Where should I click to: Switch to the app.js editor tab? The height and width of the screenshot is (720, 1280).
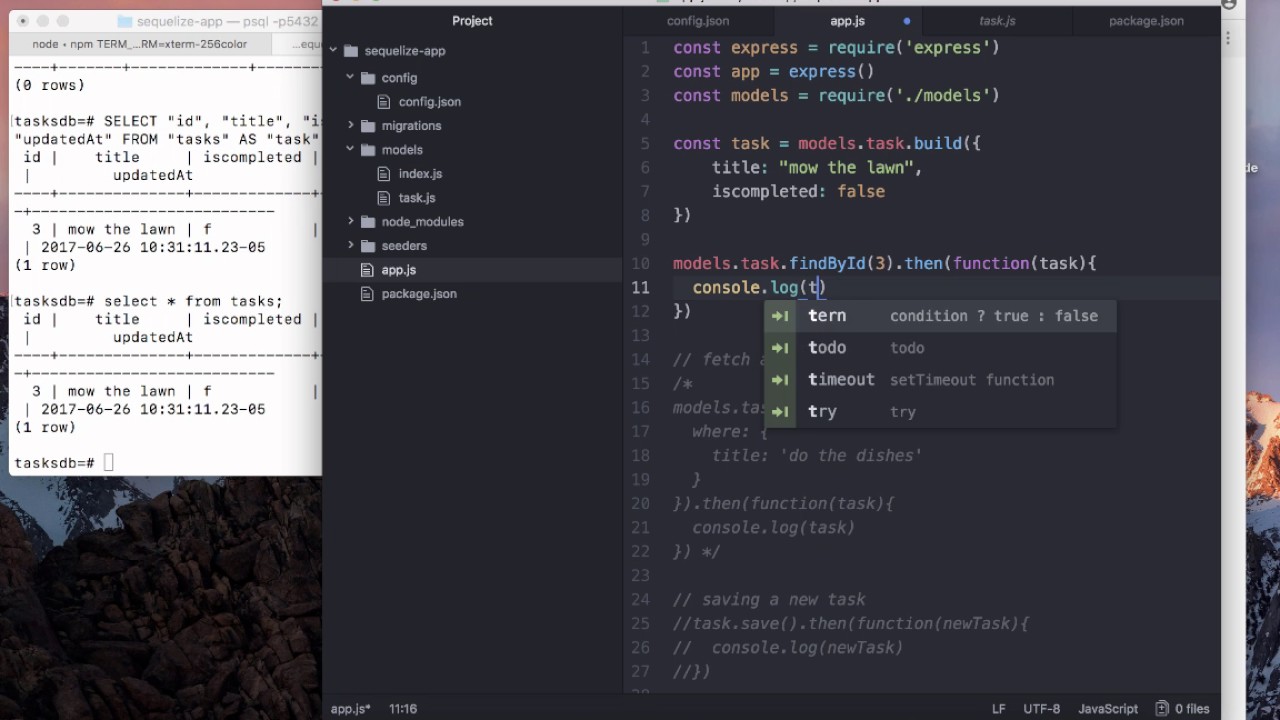tap(847, 21)
